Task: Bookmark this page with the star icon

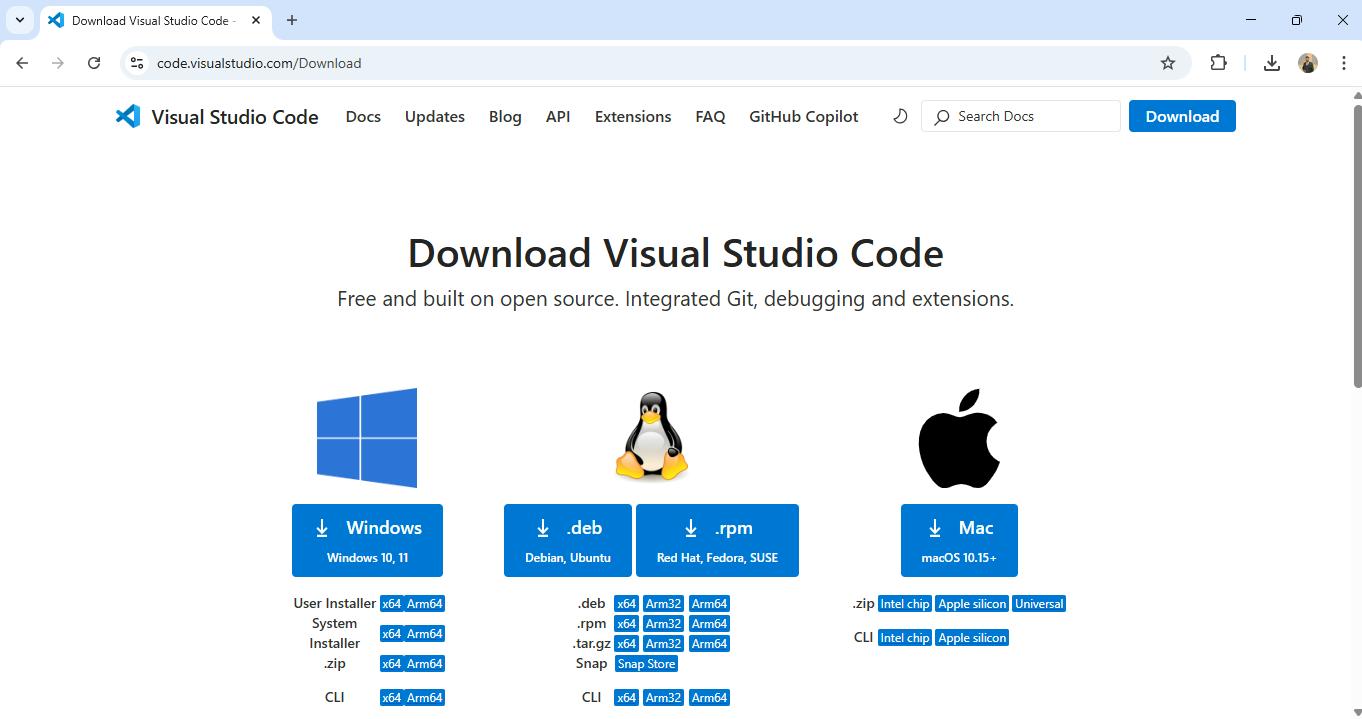Action: click(x=1167, y=63)
